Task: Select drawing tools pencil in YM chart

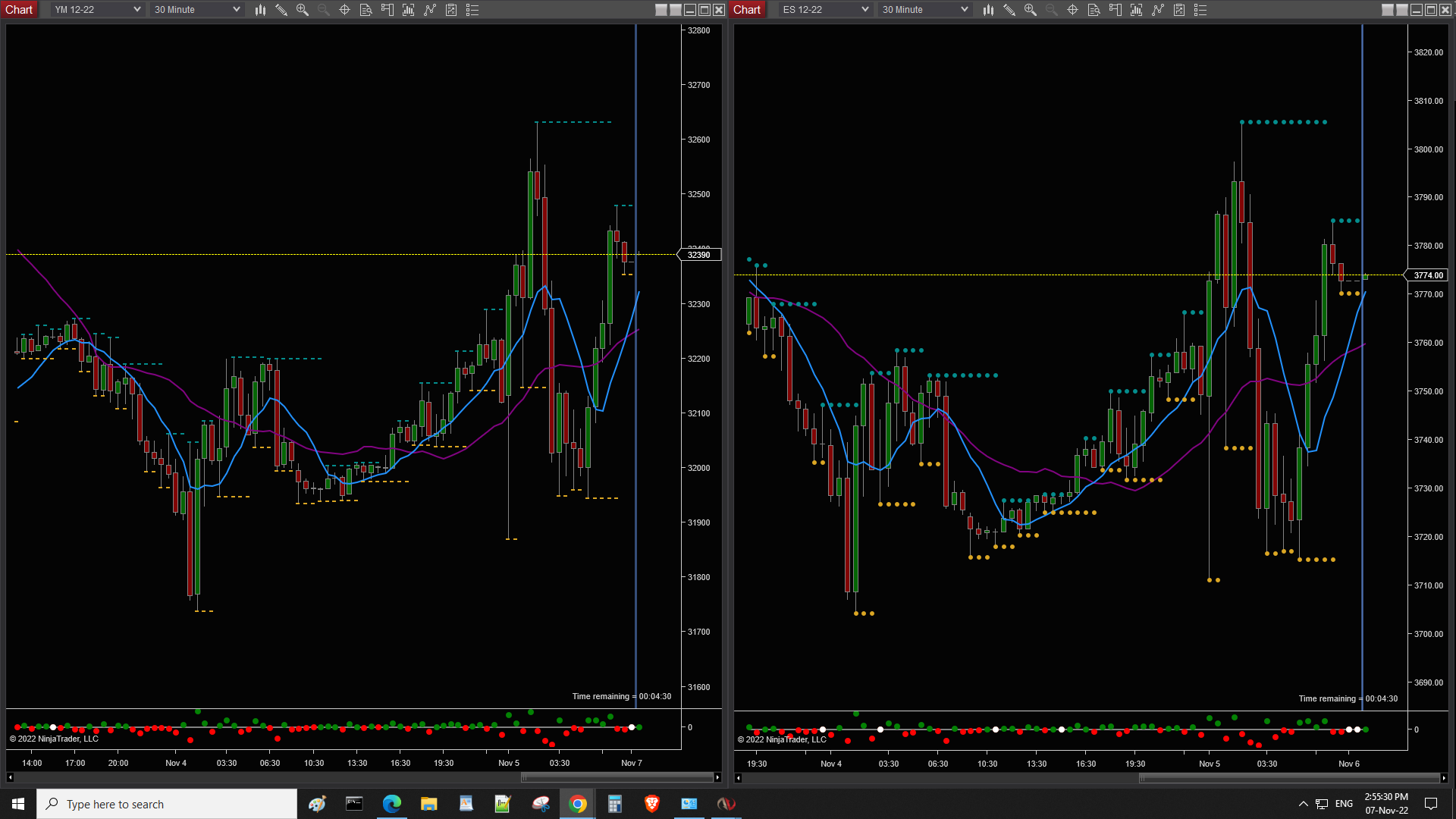Action: click(281, 10)
